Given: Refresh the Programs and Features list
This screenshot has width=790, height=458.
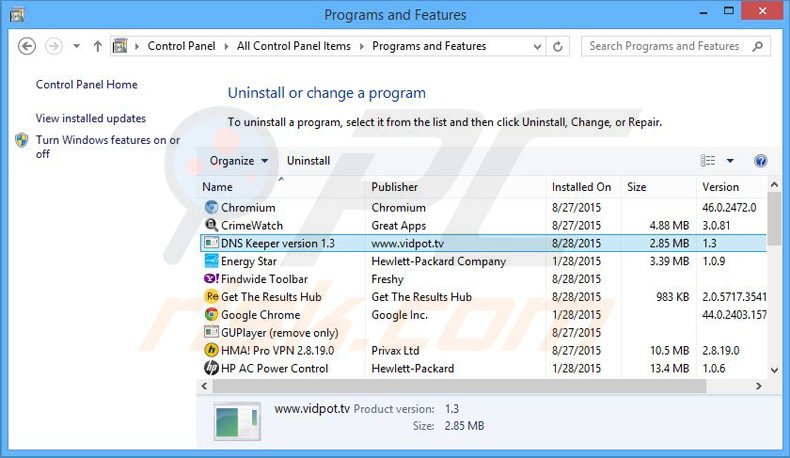Looking at the screenshot, I should (x=558, y=46).
